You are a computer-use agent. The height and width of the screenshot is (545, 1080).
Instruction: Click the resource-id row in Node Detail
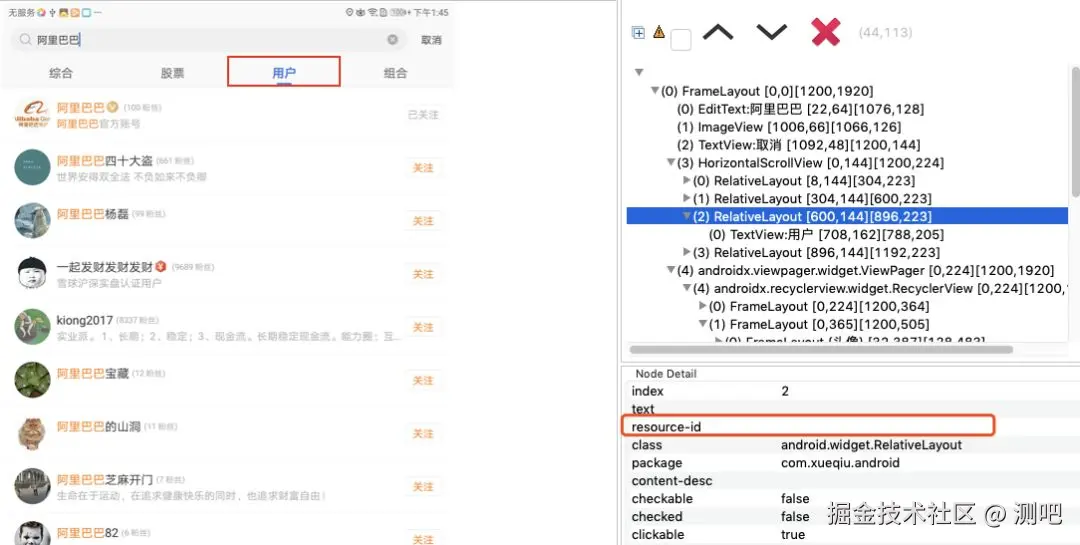coord(808,426)
